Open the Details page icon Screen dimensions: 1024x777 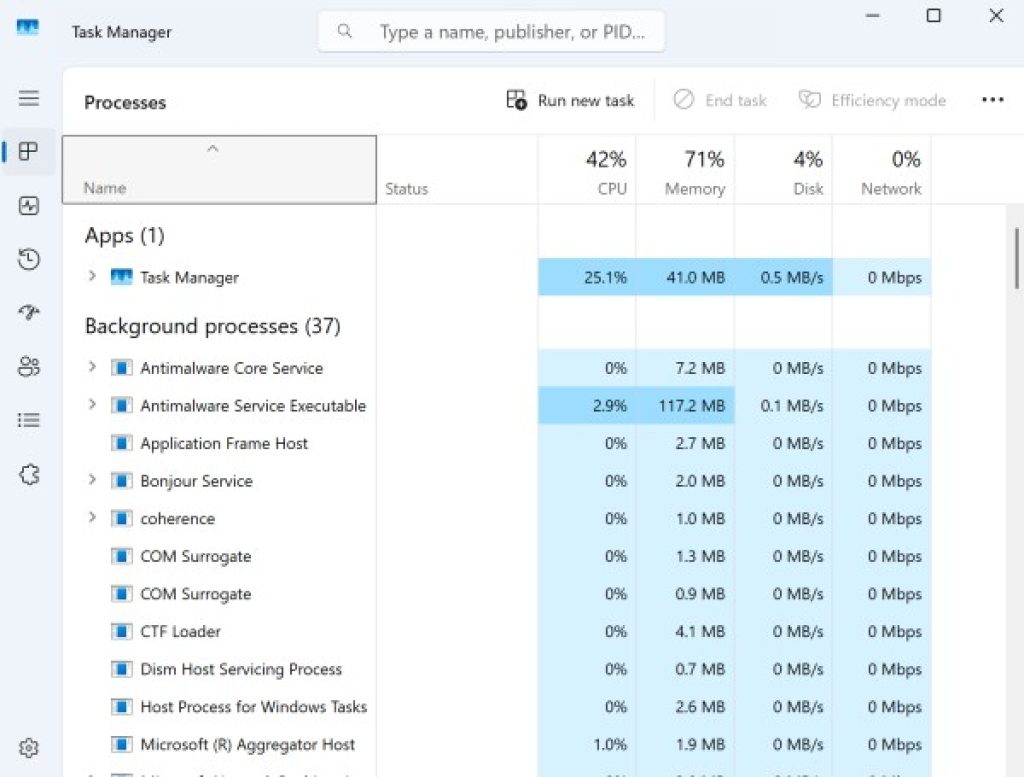click(29, 420)
